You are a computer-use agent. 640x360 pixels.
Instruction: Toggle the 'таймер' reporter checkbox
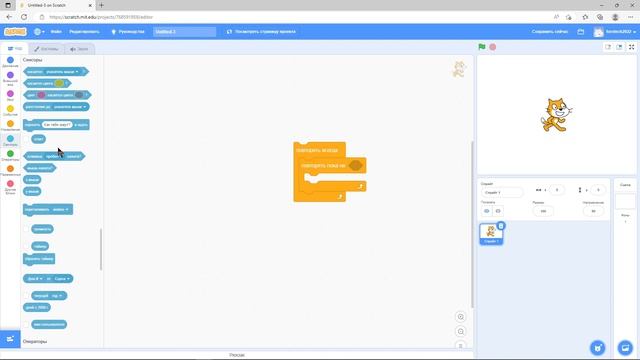tap(27, 247)
